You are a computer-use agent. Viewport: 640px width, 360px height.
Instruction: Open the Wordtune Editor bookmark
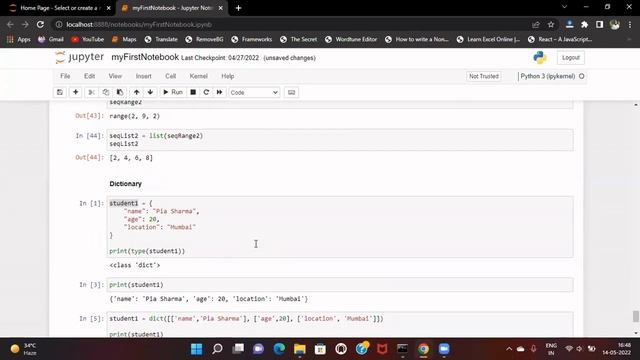click(x=351, y=39)
